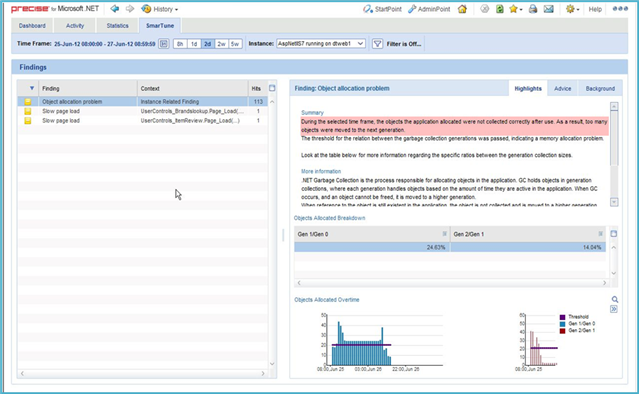Open the time frame calendar picker
The image size is (639, 394).
coord(164,44)
